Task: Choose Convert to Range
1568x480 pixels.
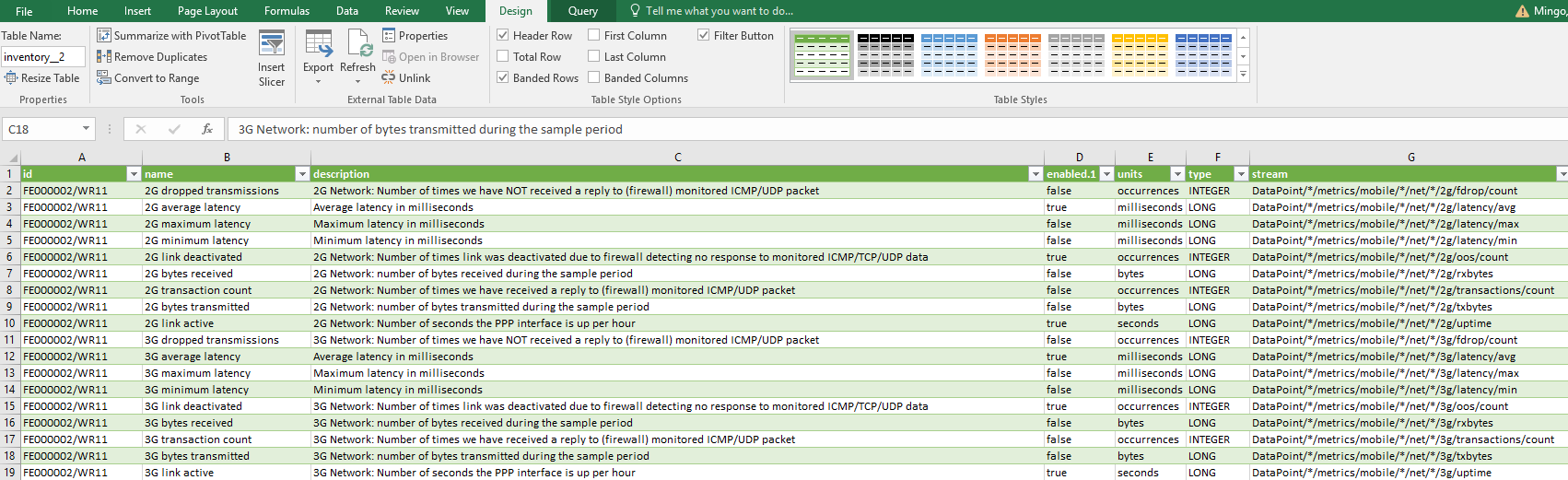Action: coord(148,77)
